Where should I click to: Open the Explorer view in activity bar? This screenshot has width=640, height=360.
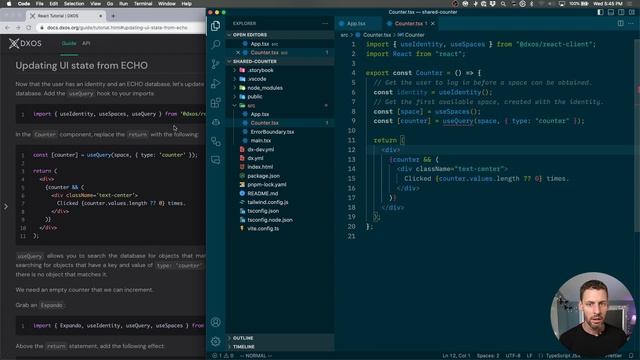[216, 26]
